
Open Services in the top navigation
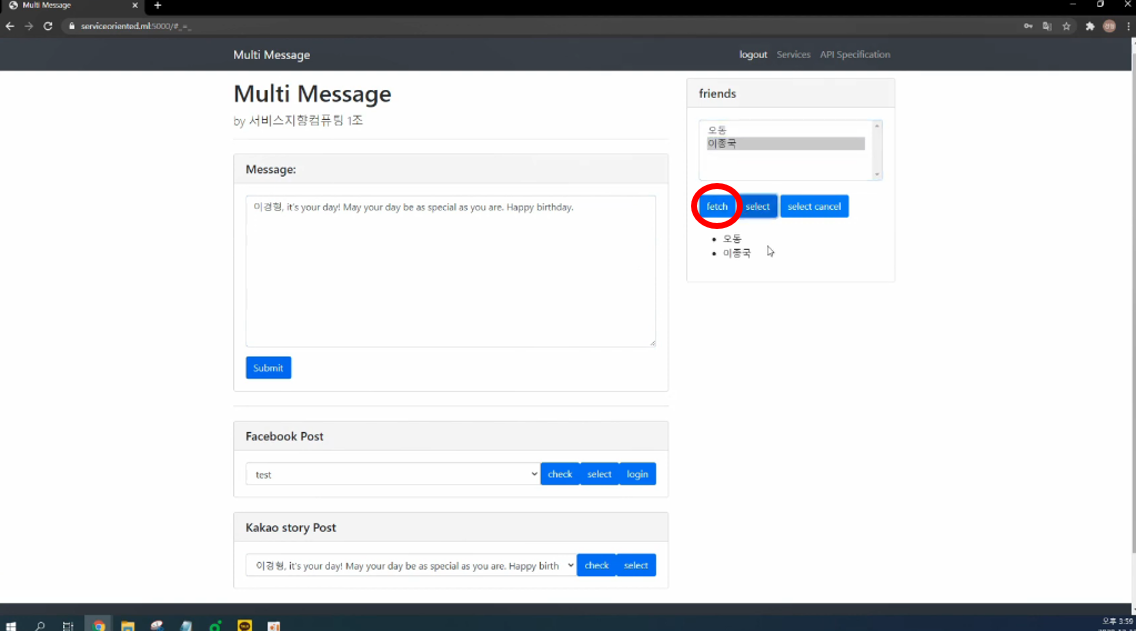(793, 54)
